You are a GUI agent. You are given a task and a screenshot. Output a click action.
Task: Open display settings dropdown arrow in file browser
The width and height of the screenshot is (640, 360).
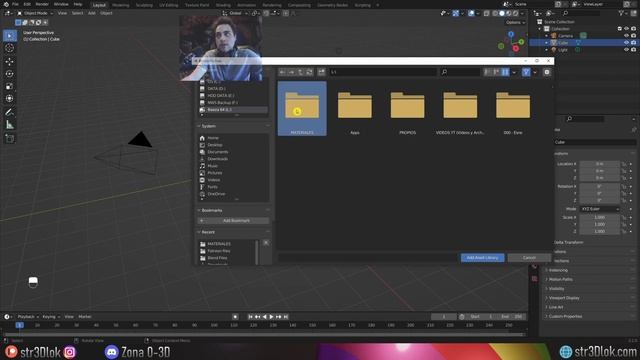514,72
